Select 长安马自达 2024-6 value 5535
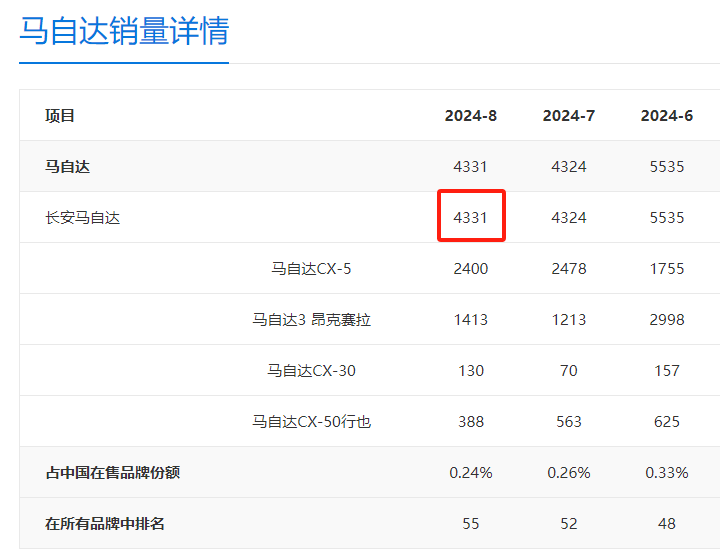This screenshot has width=720, height=557. tap(667, 218)
